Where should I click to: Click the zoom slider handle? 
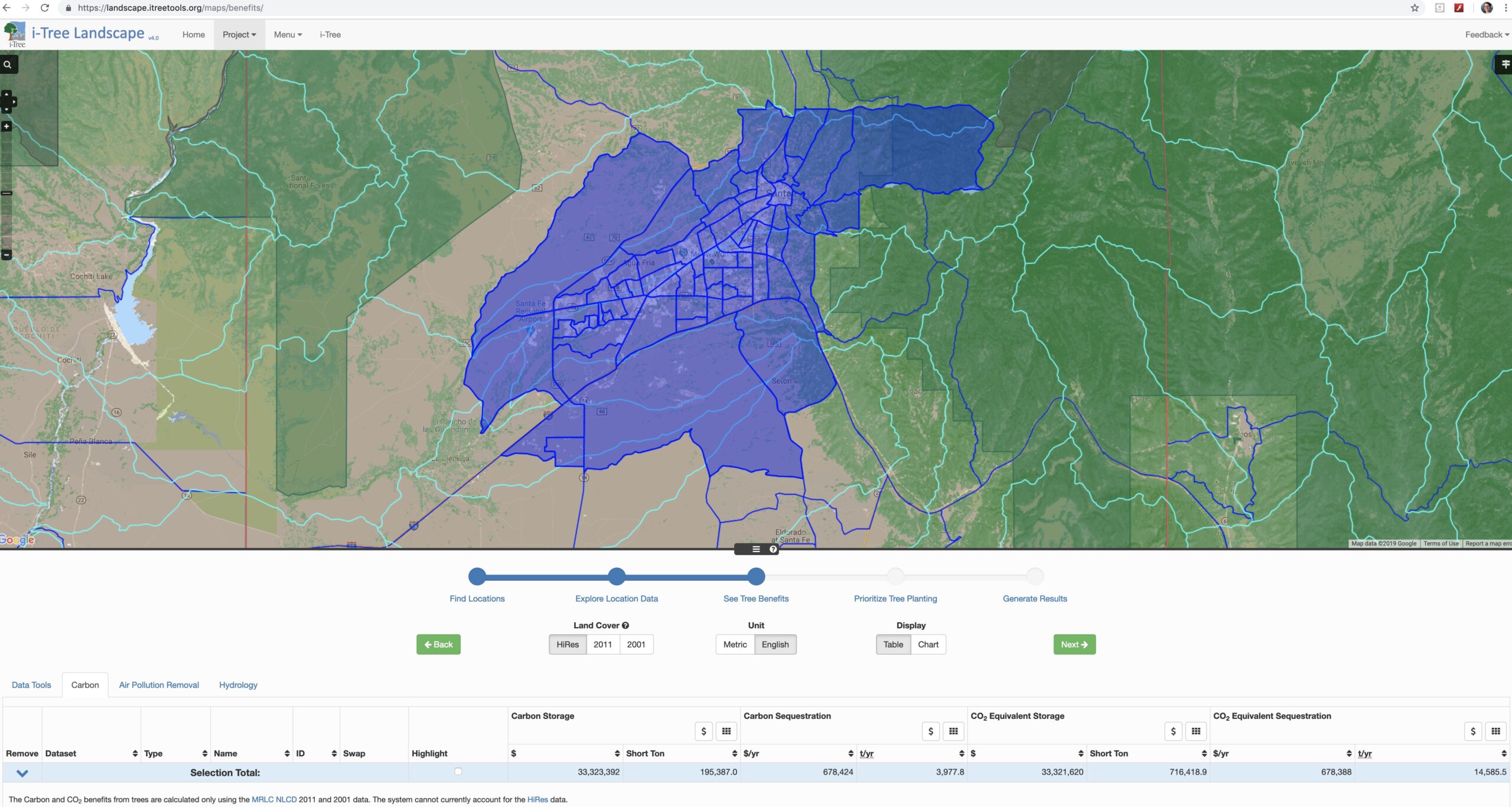click(x=6, y=193)
